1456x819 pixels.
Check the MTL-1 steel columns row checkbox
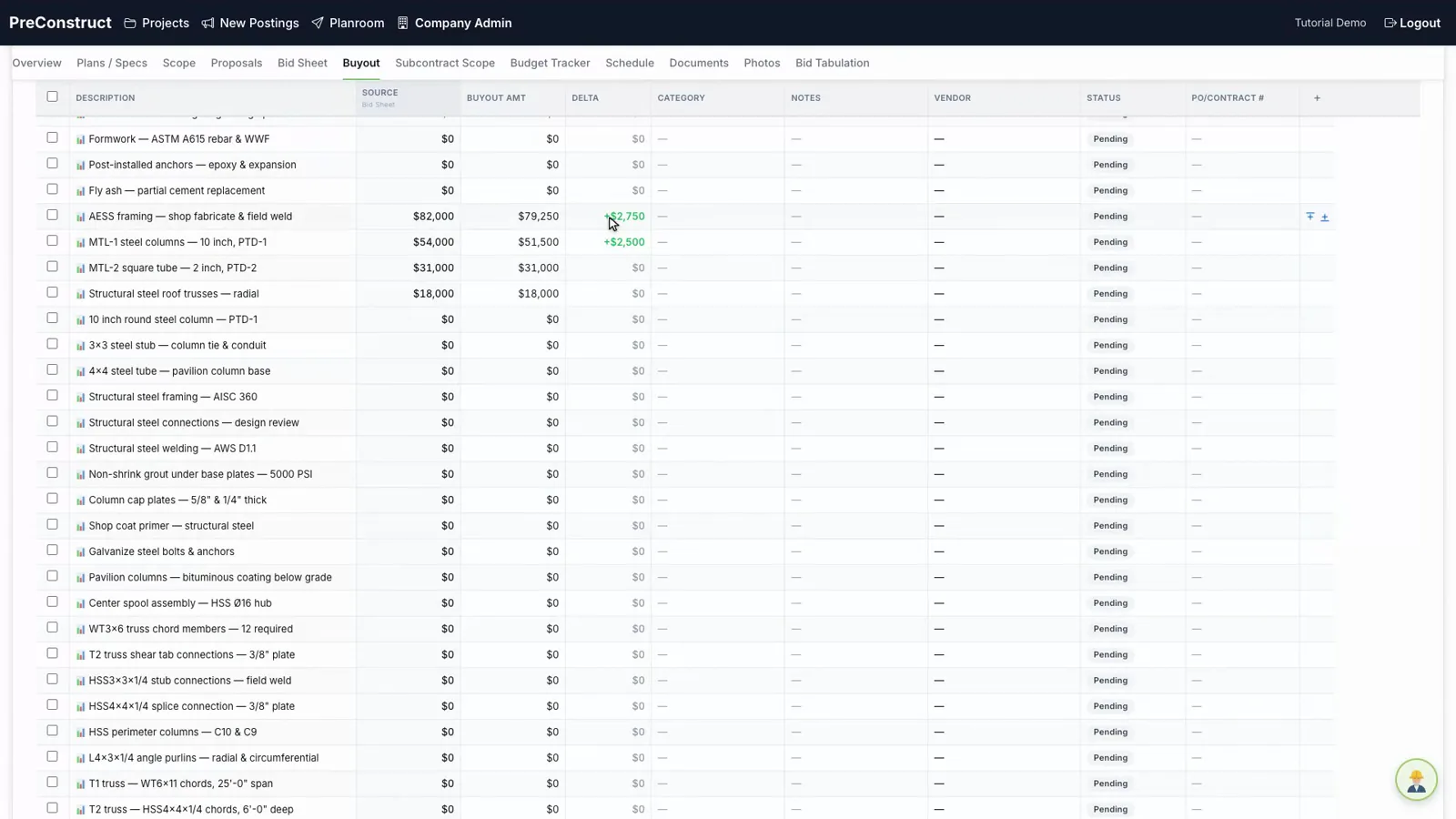[52, 241]
